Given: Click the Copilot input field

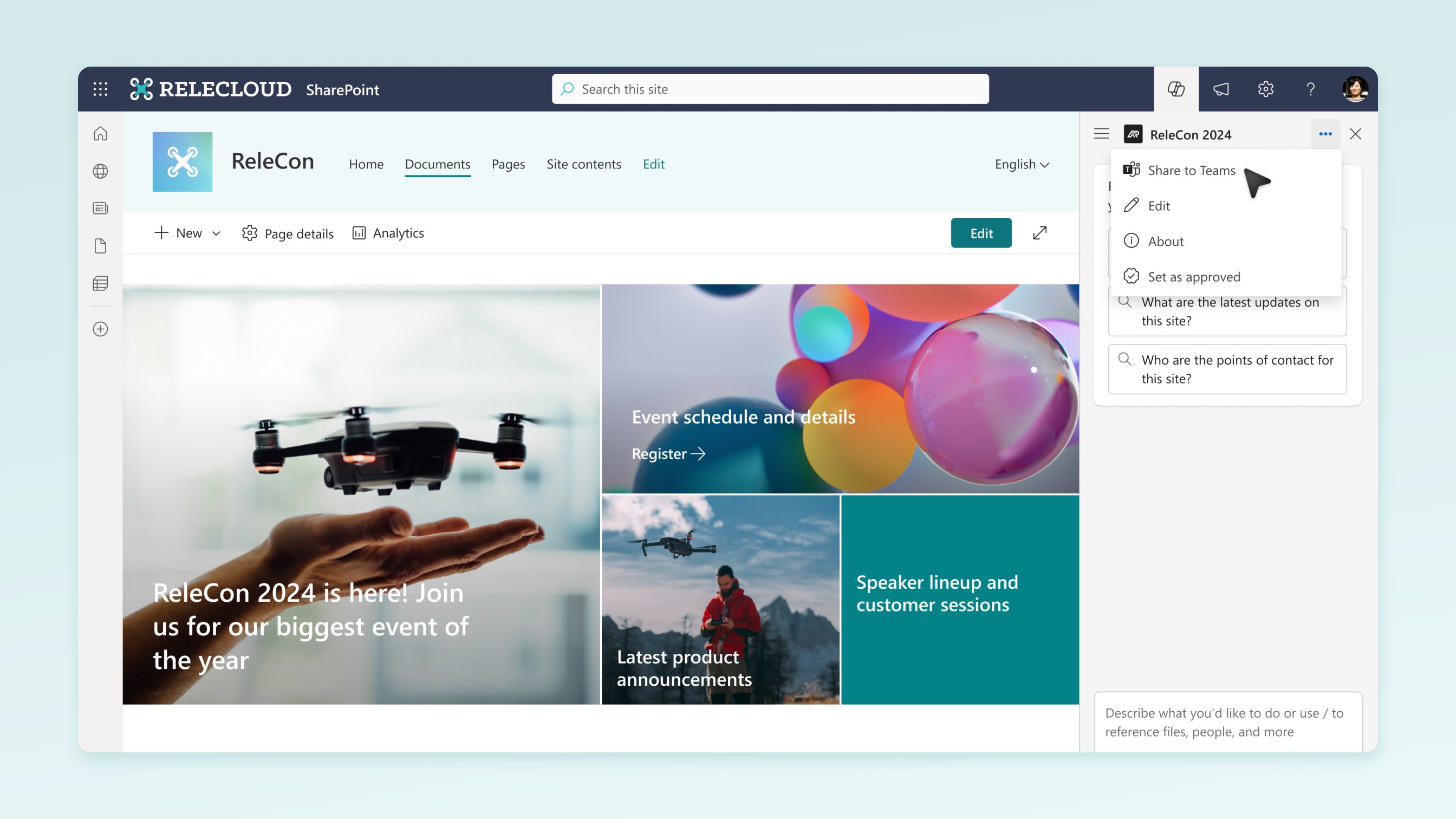Looking at the screenshot, I should pos(1225,721).
